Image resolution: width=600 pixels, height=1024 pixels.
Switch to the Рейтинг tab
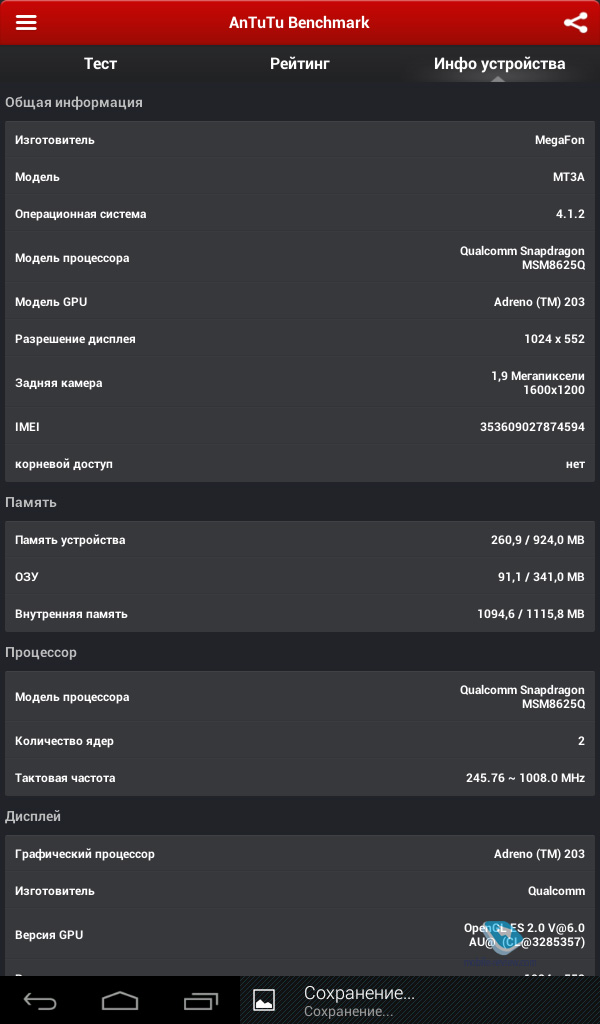pos(299,64)
